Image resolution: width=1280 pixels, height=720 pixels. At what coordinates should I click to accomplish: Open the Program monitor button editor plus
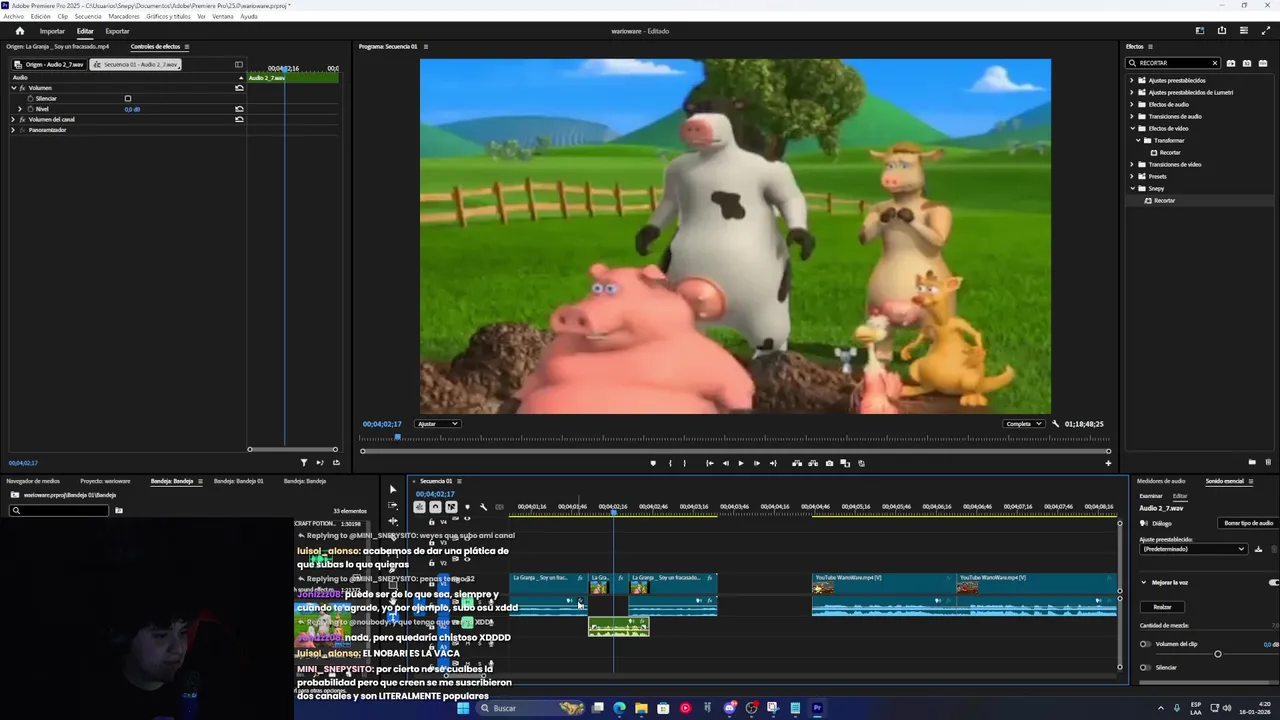point(1108,463)
